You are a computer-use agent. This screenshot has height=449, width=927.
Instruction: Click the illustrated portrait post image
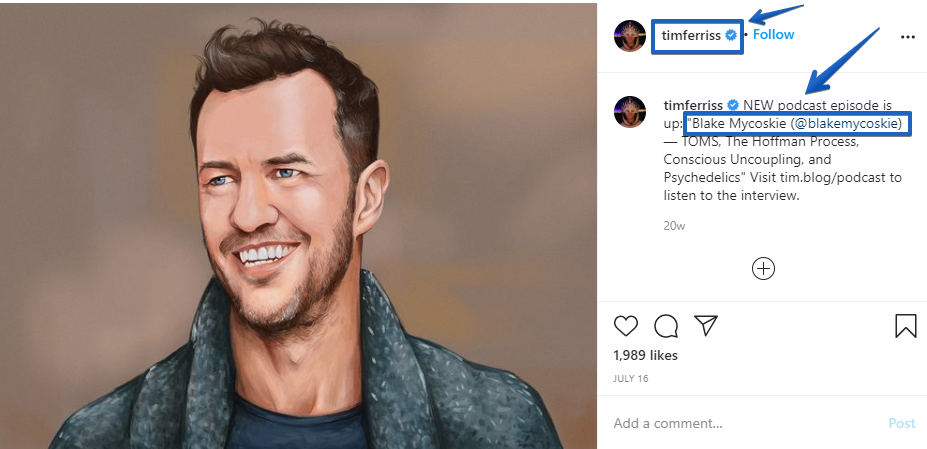[298, 226]
